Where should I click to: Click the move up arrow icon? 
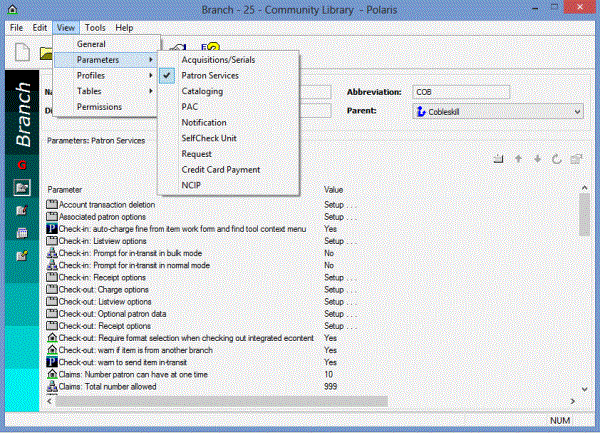click(x=518, y=159)
